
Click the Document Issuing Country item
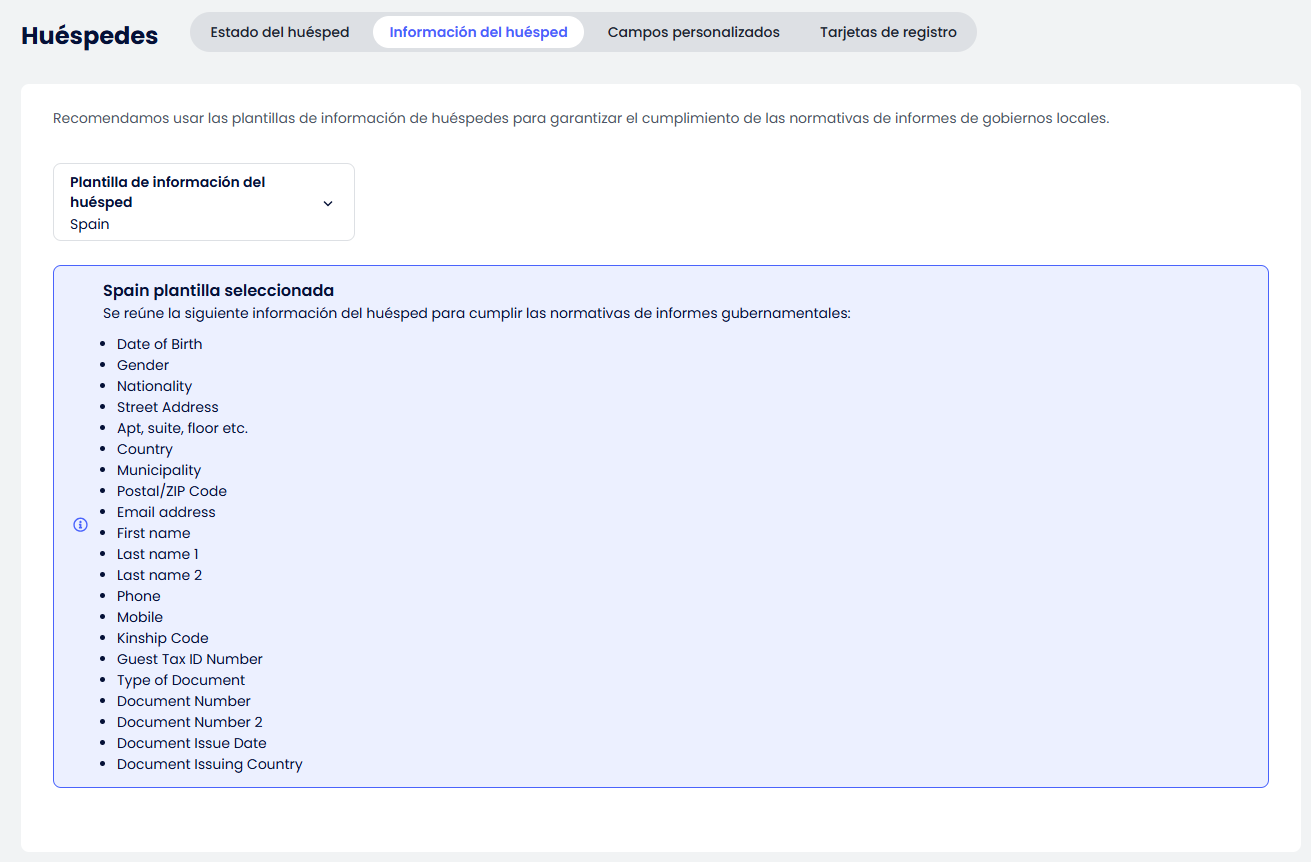coord(209,764)
